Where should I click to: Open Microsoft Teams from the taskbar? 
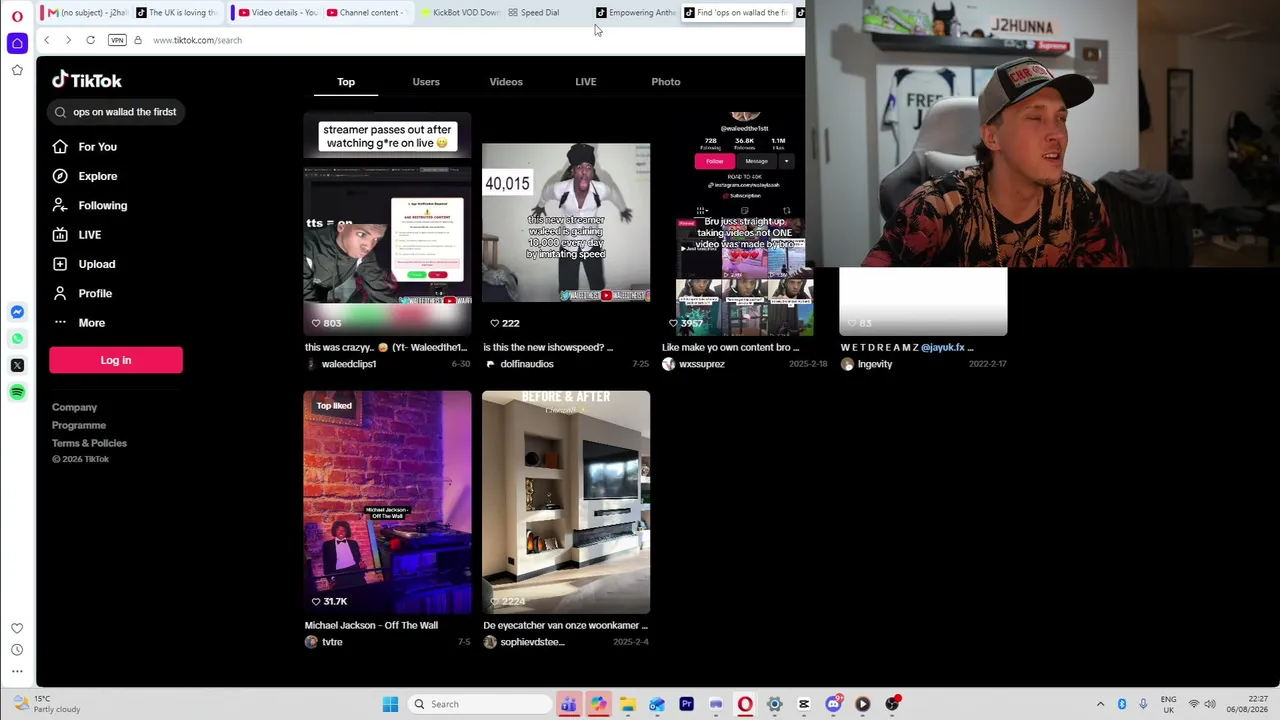point(568,704)
